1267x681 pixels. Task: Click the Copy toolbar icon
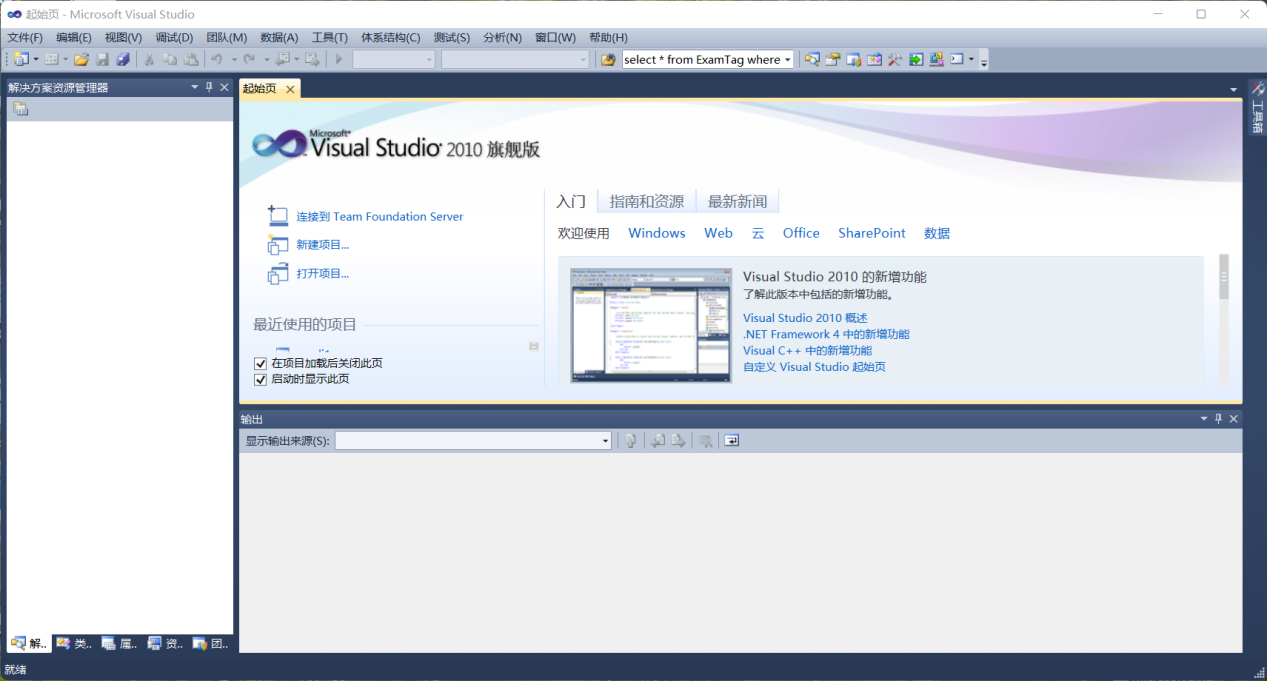click(170, 59)
